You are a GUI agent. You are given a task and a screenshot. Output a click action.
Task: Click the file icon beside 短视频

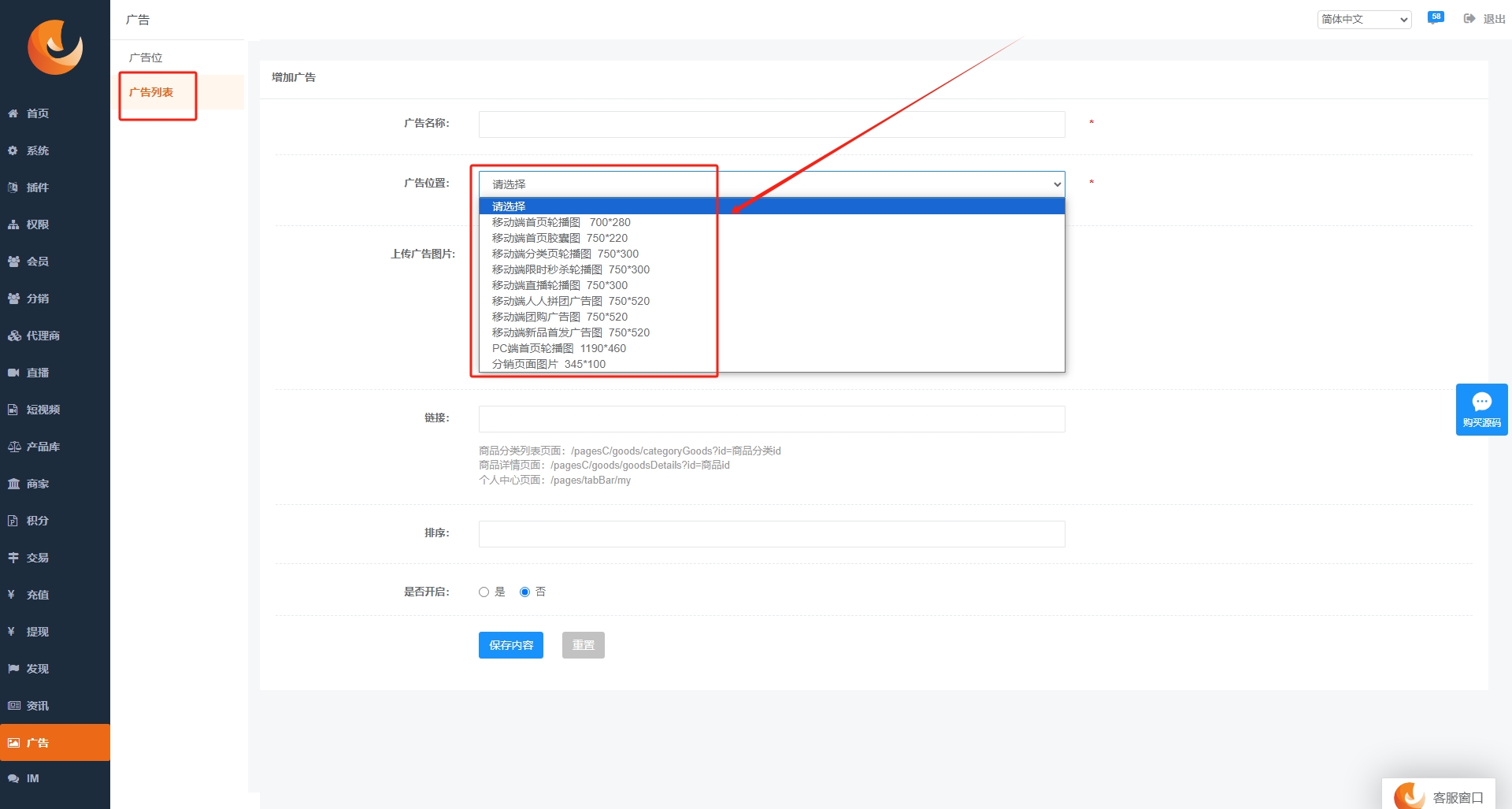13,410
